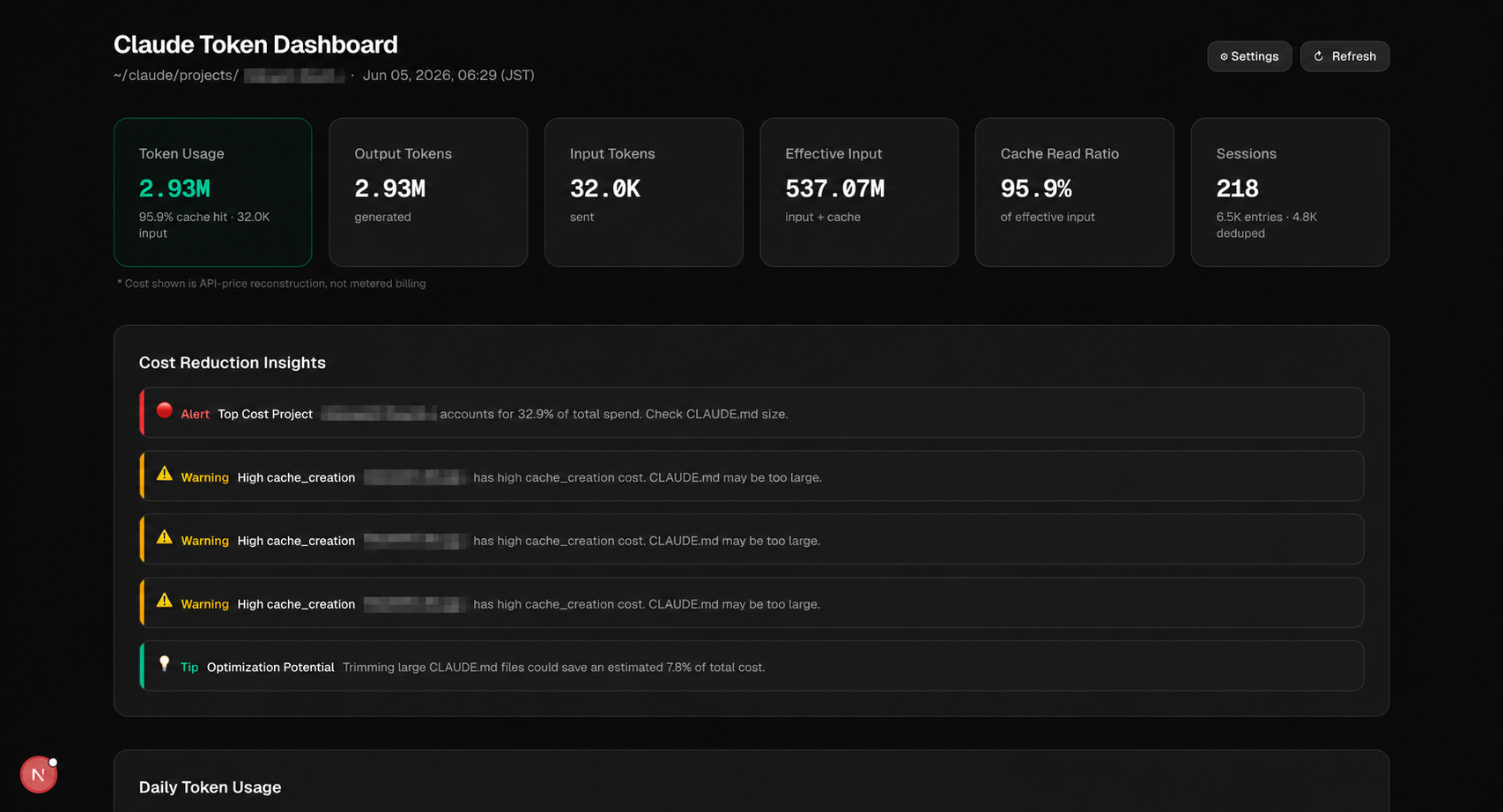The width and height of the screenshot is (1503, 812).
Task: Select the Effective Input card
Action: (859, 192)
